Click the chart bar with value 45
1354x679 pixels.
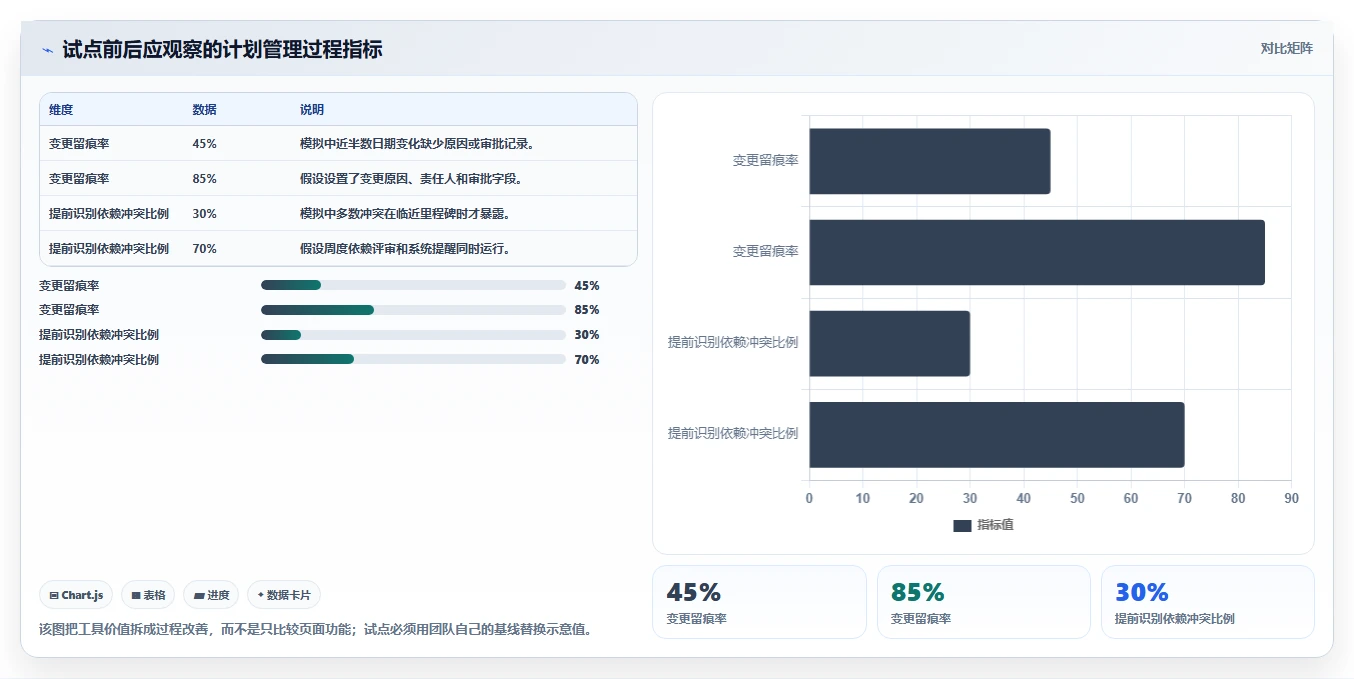930,161
